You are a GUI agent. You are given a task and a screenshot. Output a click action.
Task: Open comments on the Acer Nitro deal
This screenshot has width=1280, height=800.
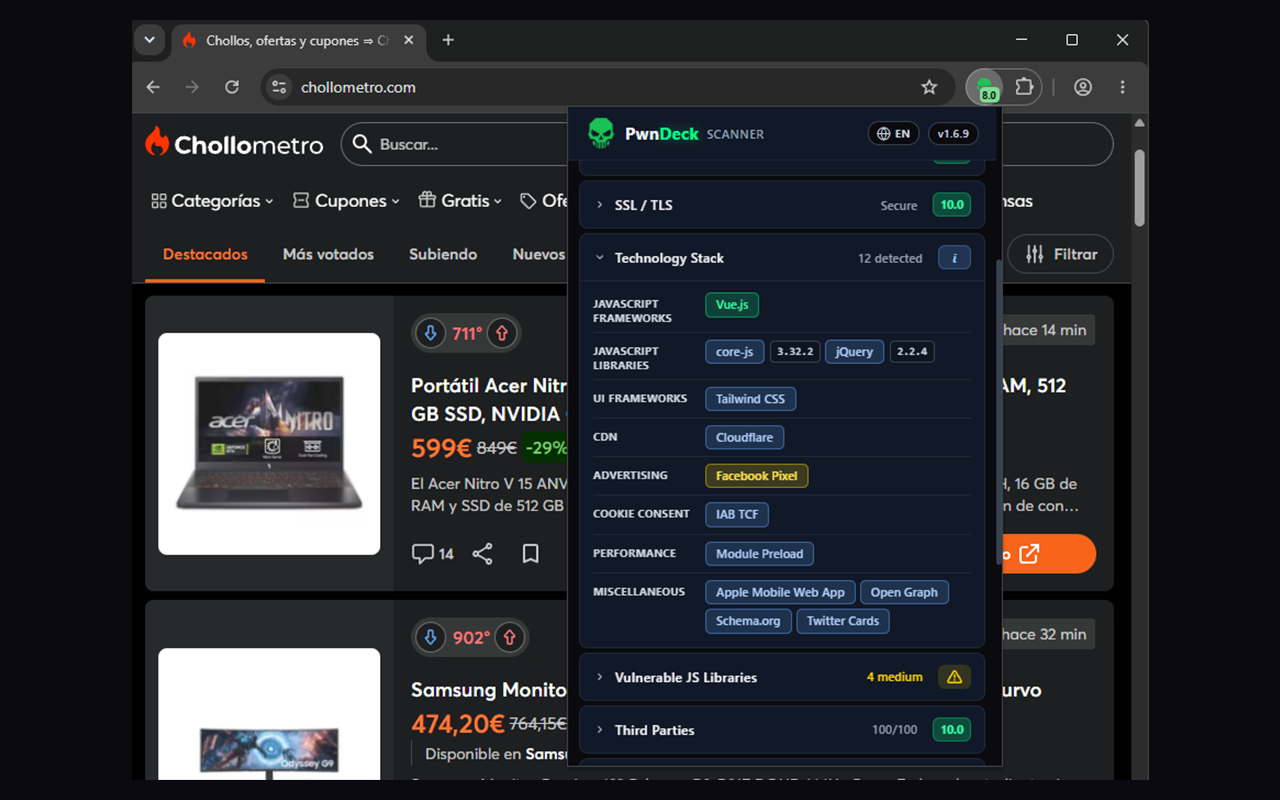coord(433,553)
